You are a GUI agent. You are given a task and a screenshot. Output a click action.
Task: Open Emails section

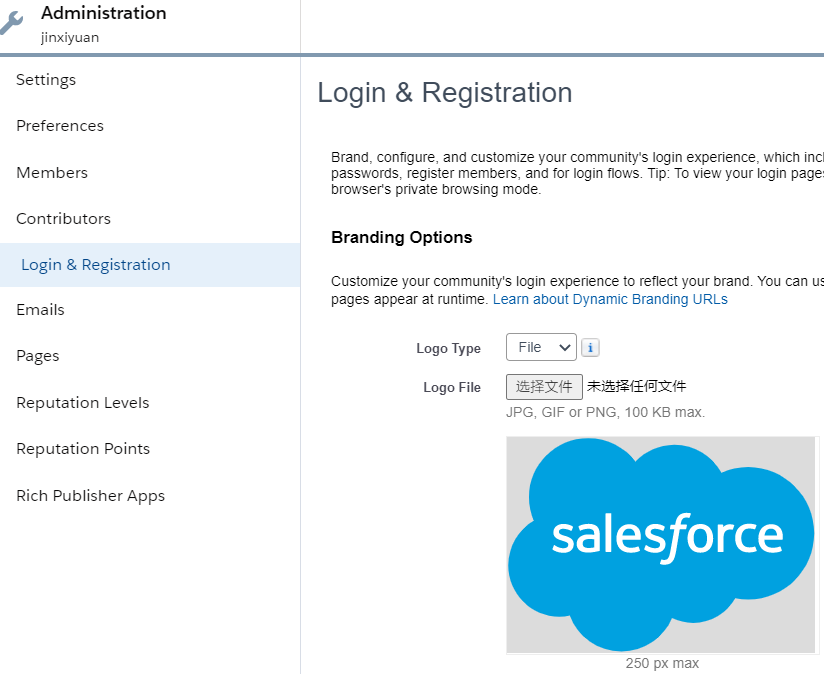[x=40, y=310]
